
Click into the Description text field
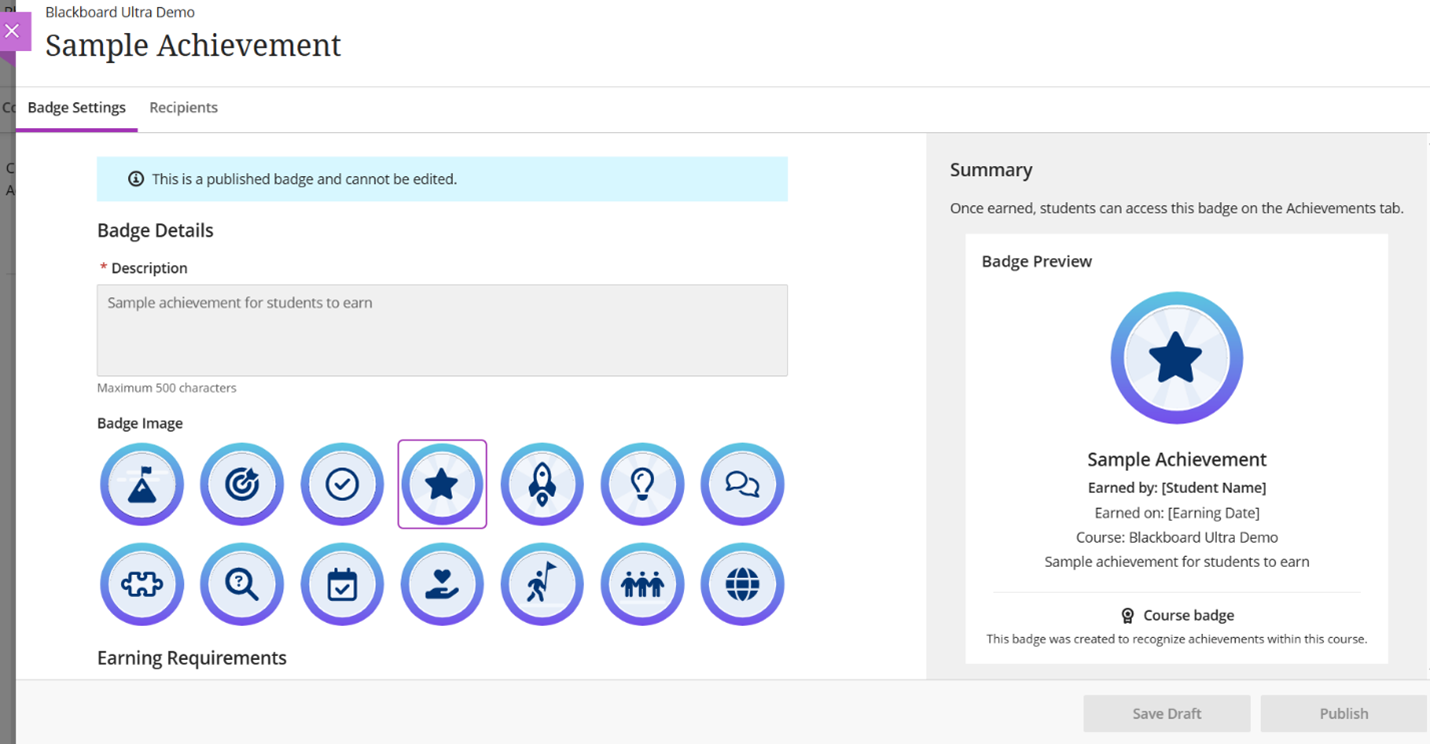(x=442, y=330)
